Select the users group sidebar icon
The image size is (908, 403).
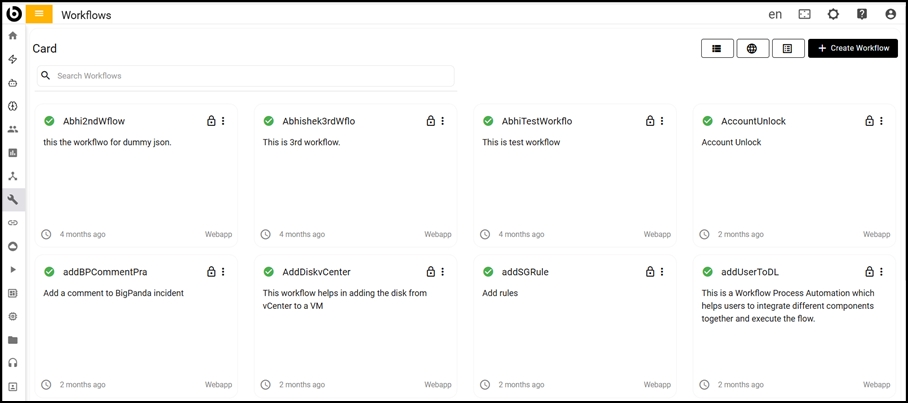click(x=13, y=129)
